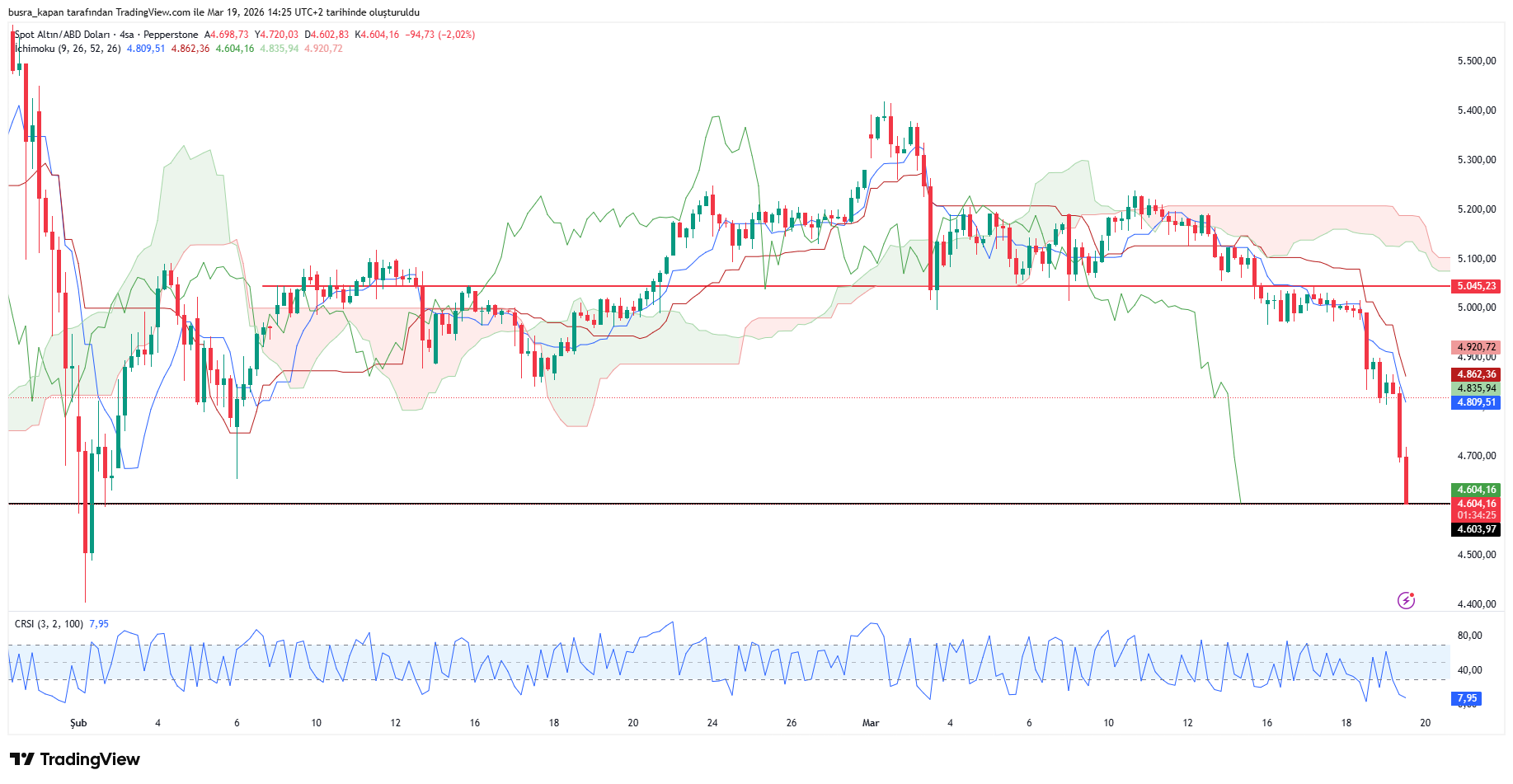Open the Ichimoku (9, 26, 52, 26) indicator legend
Screen dimensions: 1513x784
point(68,49)
